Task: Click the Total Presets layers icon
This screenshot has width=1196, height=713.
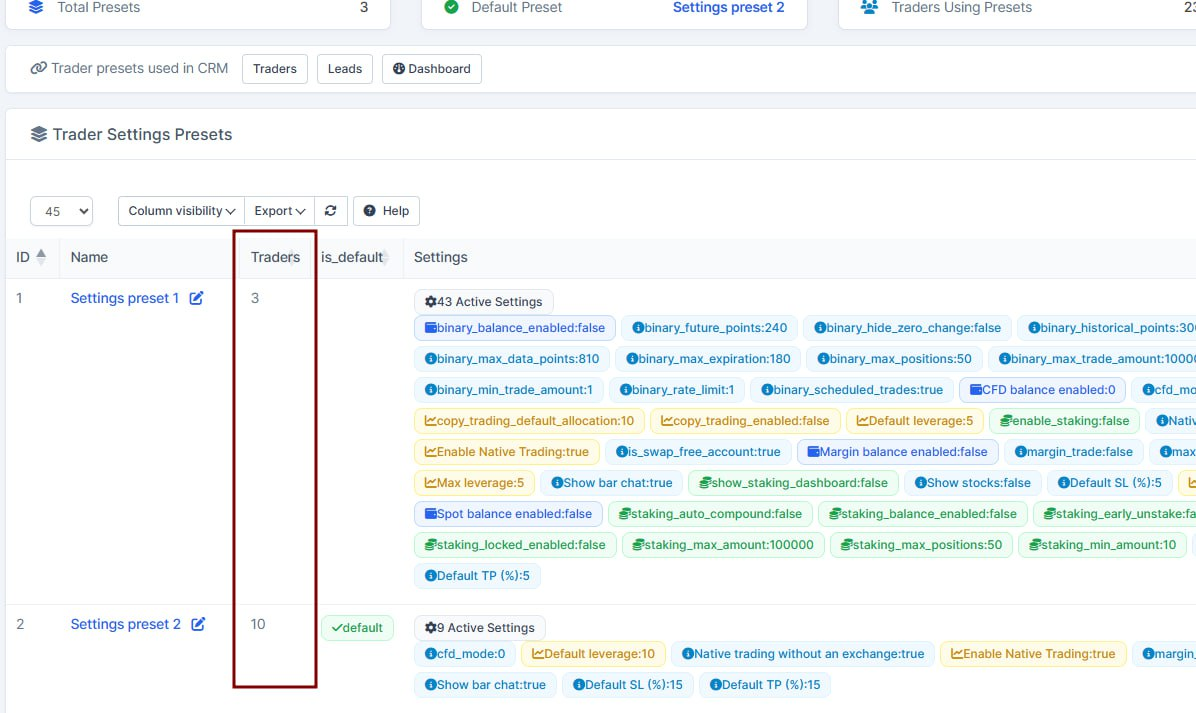Action: click(36, 7)
